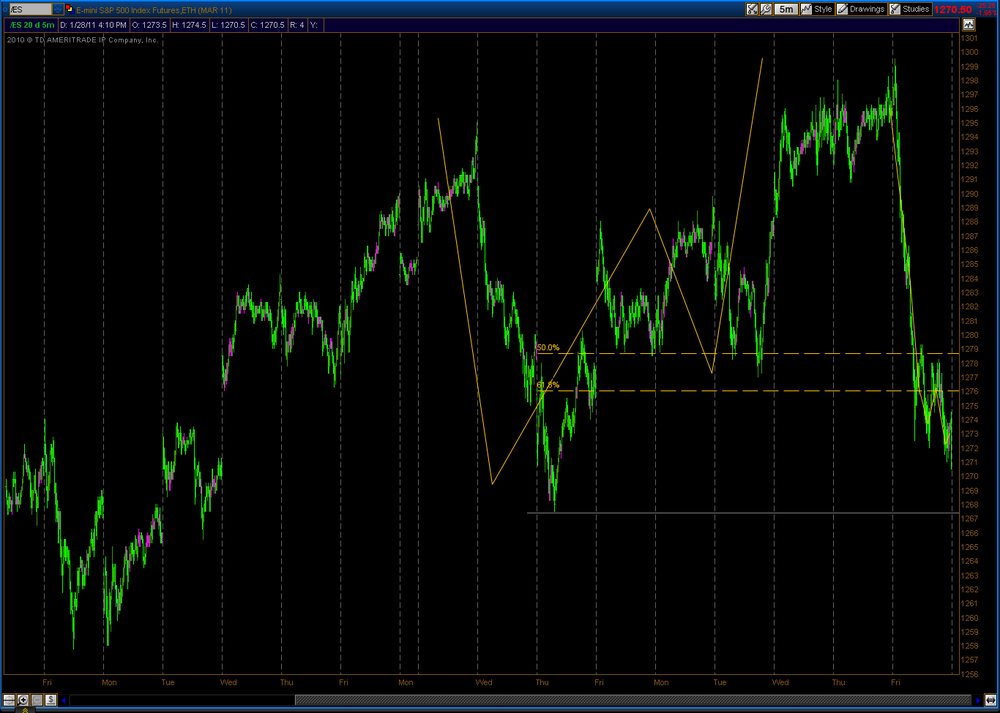Click the 'D: 1/28/11 4:10 PM' date cell
This screenshot has width=1000, height=713.
click(x=94, y=26)
